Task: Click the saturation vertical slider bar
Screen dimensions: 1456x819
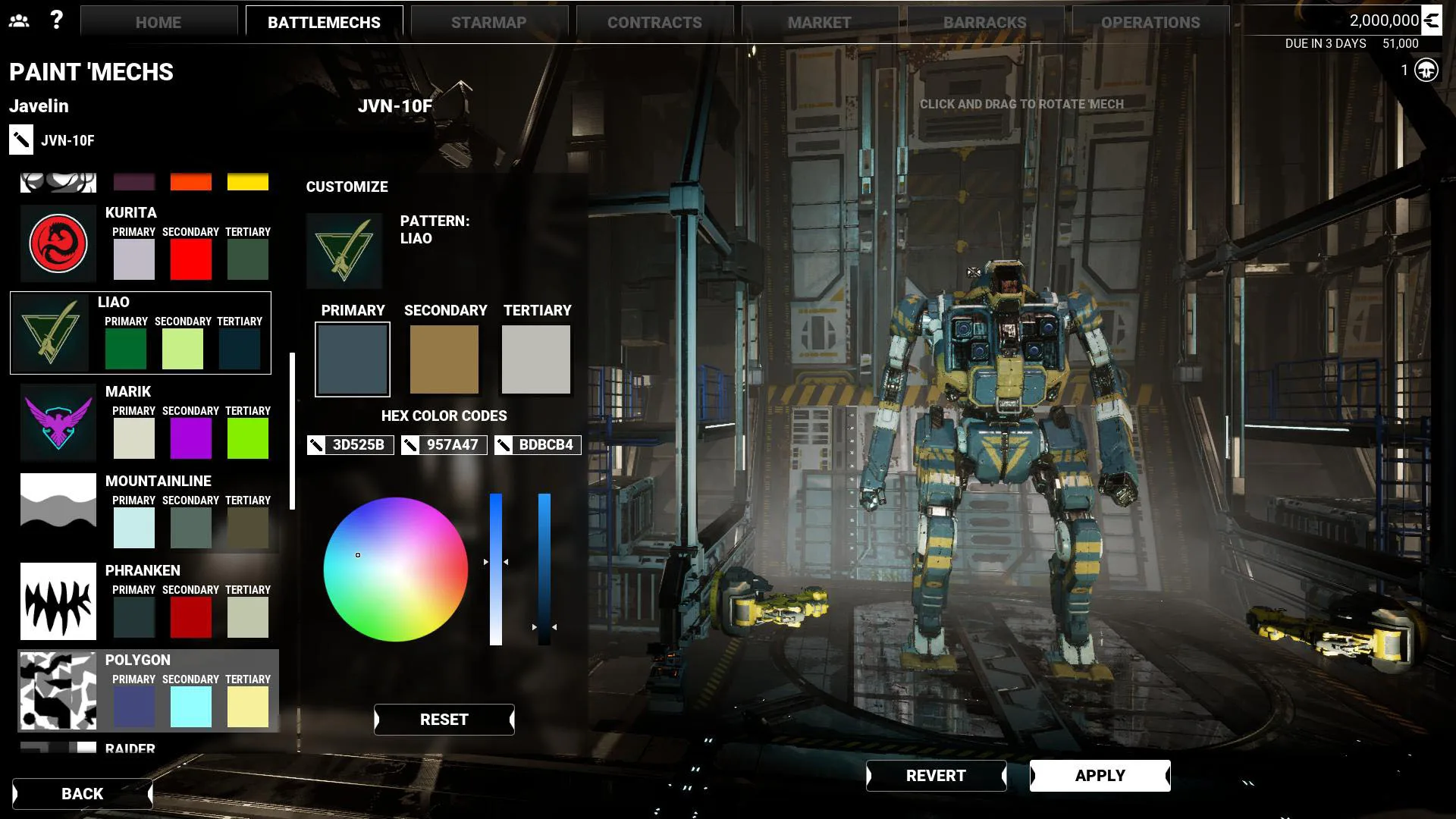Action: [496, 570]
